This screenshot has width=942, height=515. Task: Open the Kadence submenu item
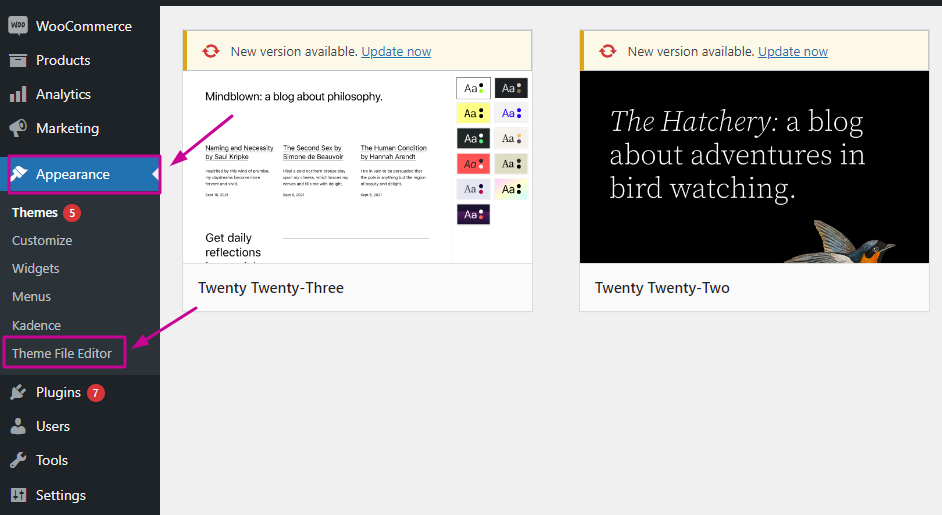pos(37,325)
